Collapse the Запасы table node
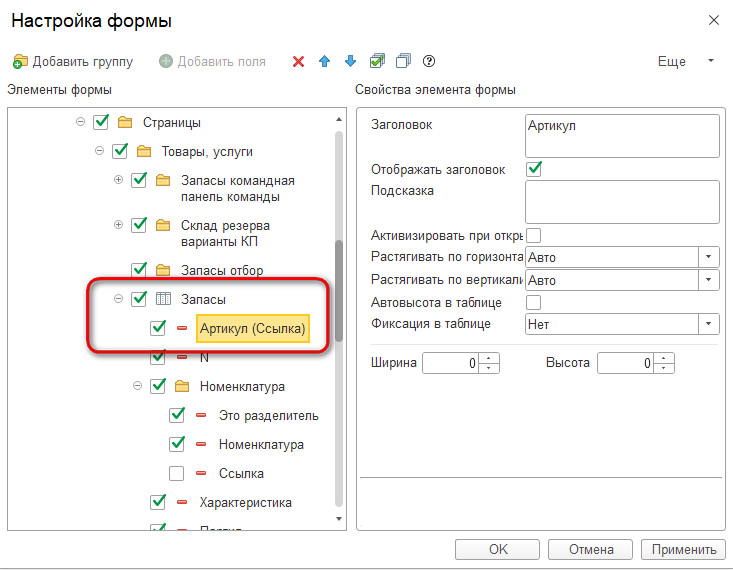733x570 pixels. tap(118, 298)
